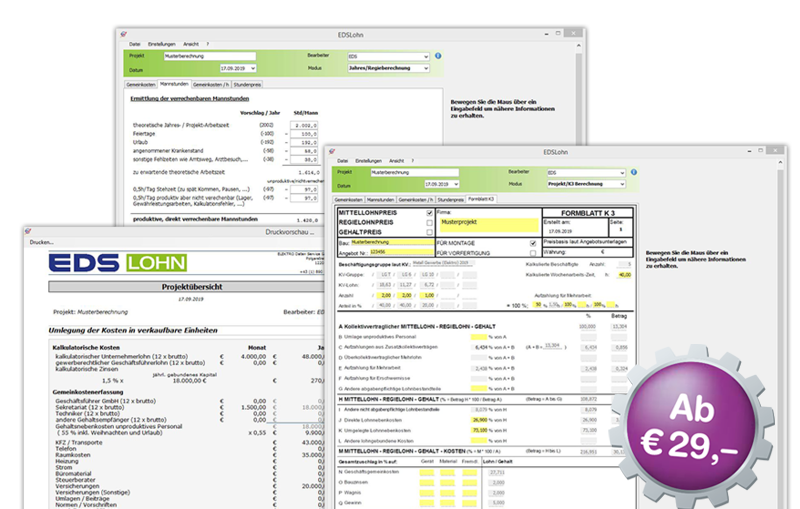Maximize the Jahres/Regieberechnung EDSLohn window
This screenshot has height=509, width=800.
[558, 33]
